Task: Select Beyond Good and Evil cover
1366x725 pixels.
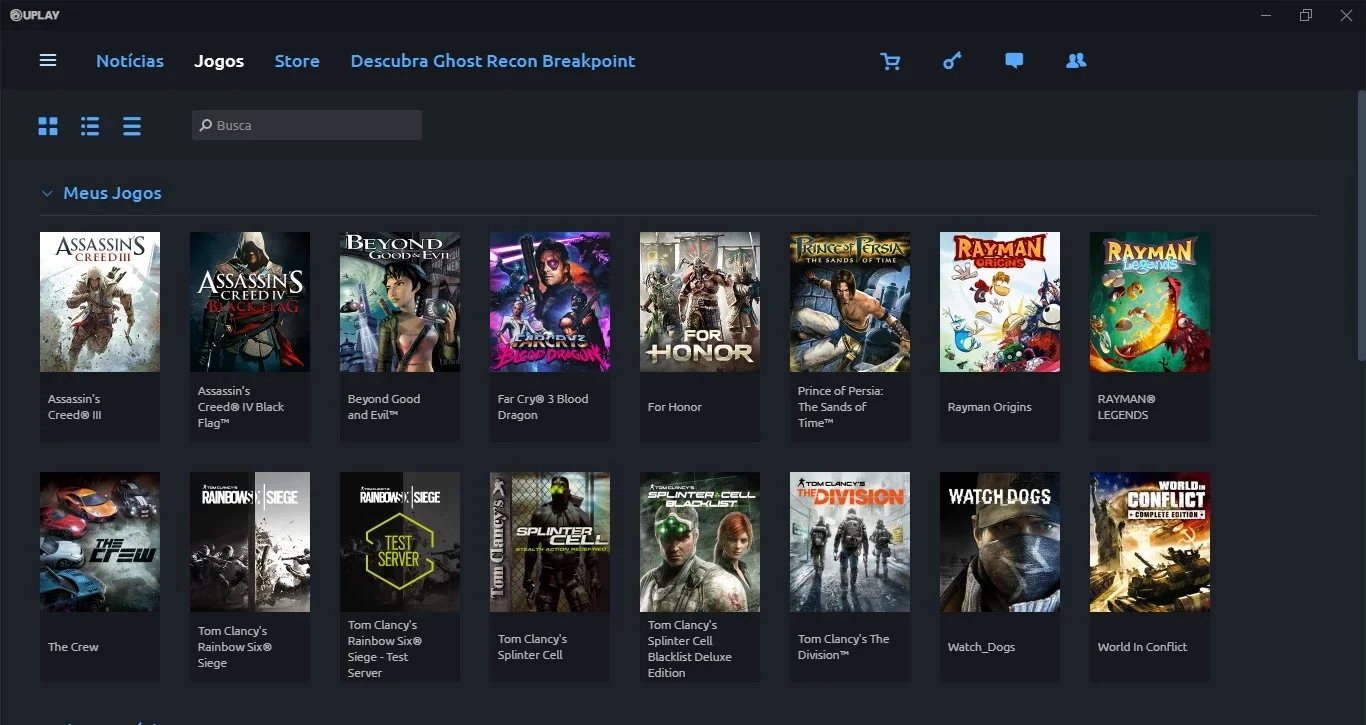Action: tap(400, 302)
